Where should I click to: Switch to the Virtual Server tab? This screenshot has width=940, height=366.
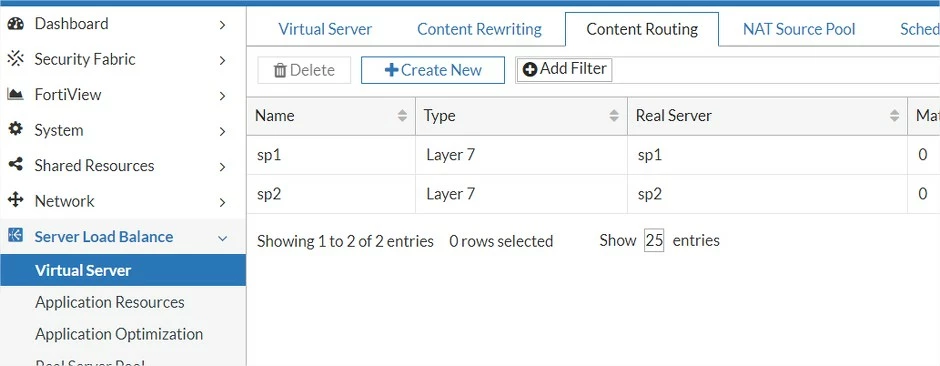325,29
